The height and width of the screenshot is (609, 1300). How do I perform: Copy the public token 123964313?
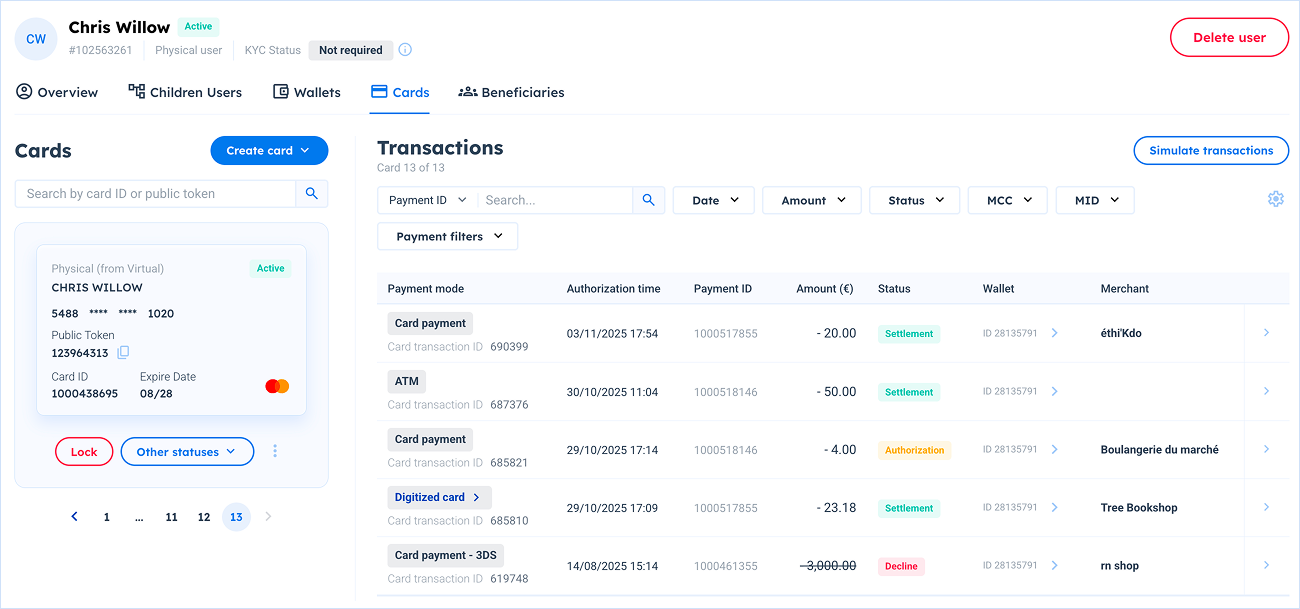123,353
